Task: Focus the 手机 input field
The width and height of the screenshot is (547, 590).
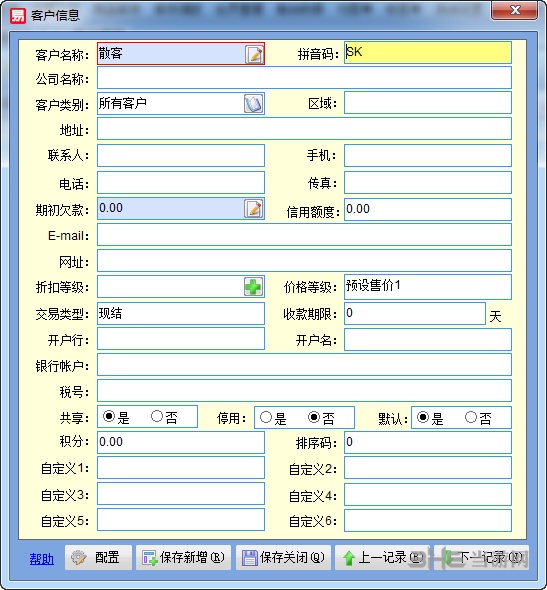Action: click(428, 155)
